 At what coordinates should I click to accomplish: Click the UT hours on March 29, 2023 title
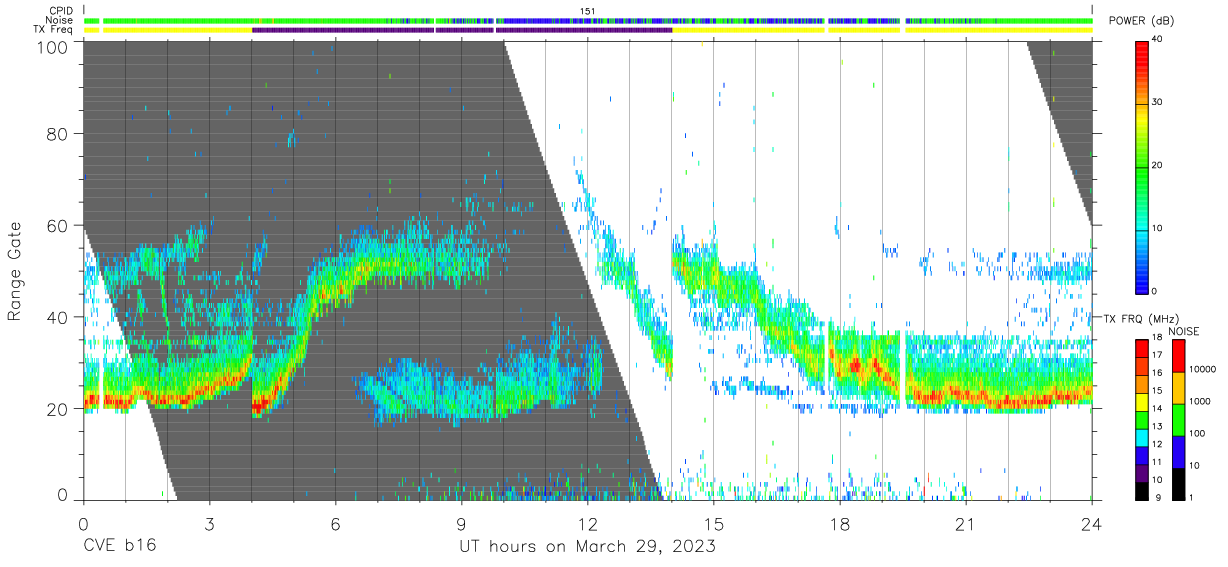click(587, 547)
